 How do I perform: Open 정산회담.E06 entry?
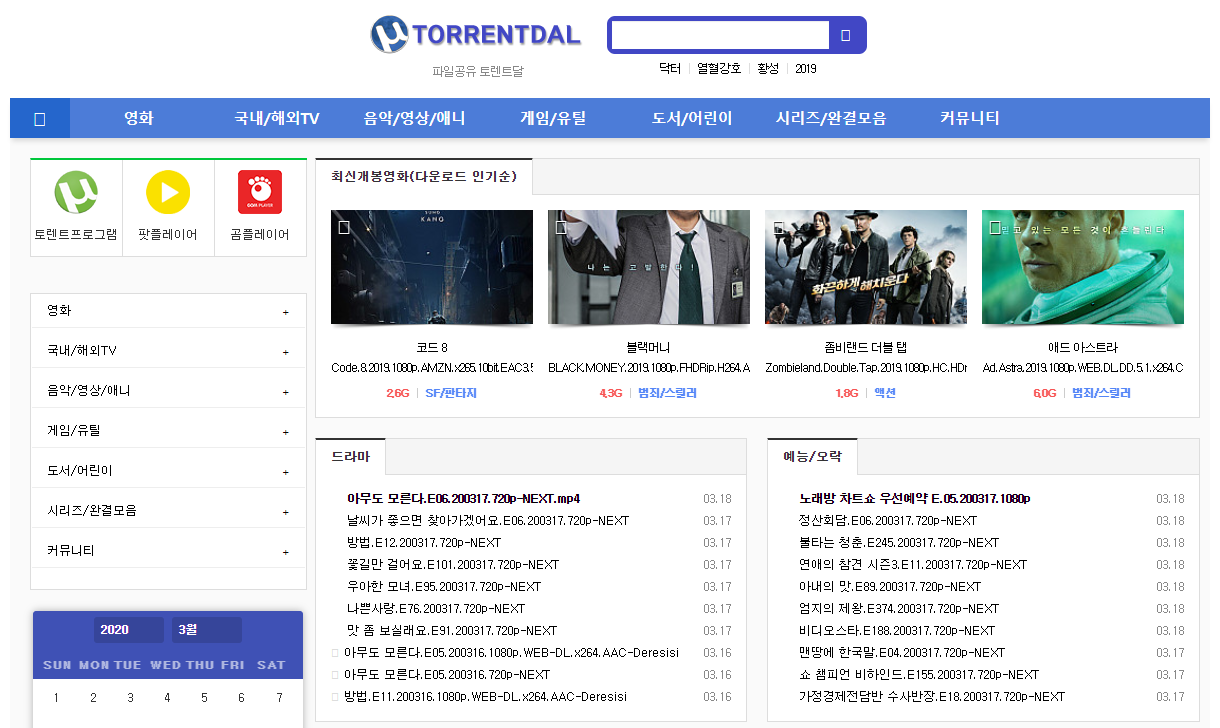pos(888,520)
